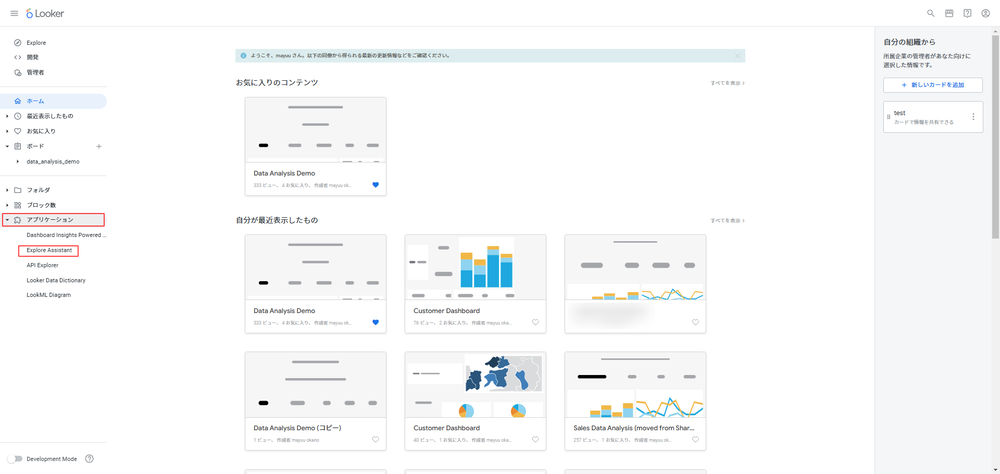
Task: Open Sales Data Analysis thumbnail
Action: tap(635, 385)
